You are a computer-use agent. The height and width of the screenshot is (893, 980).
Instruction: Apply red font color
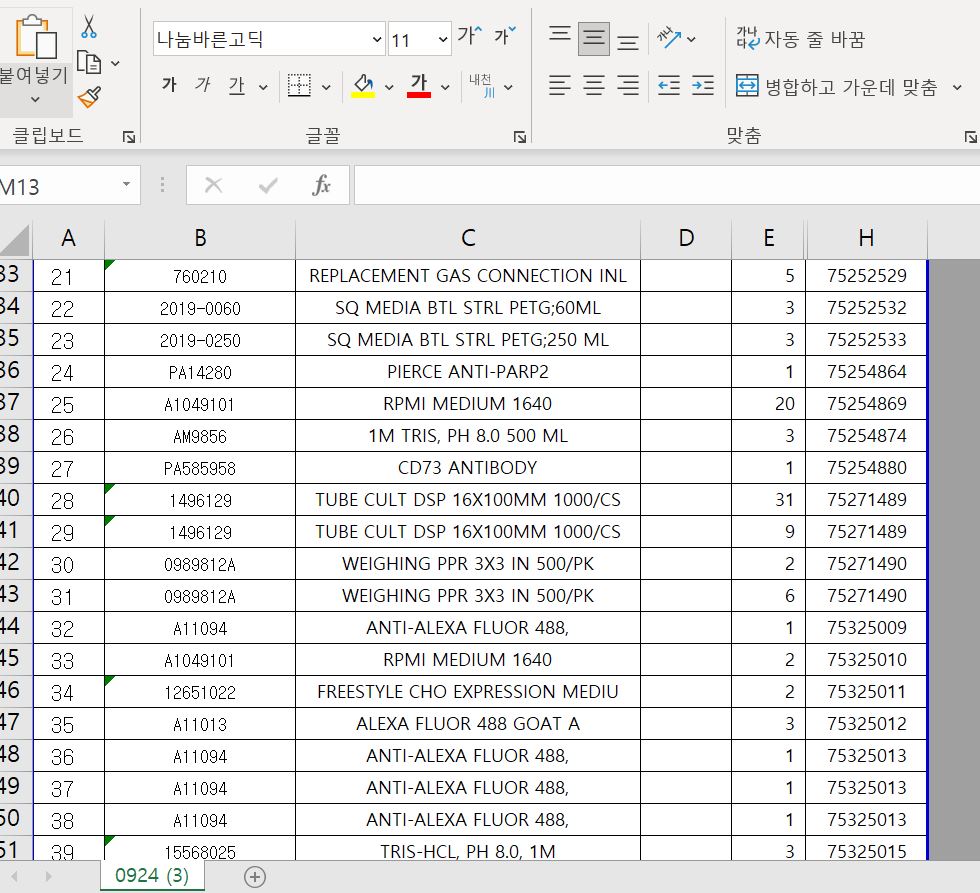click(419, 85)
